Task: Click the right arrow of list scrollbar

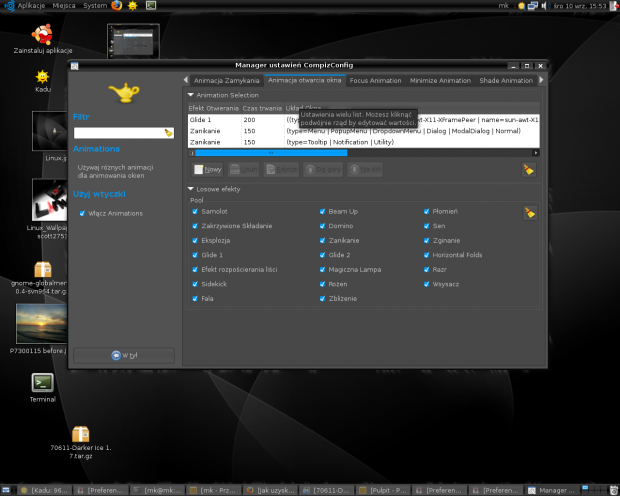Action: (x=536, y=153)
